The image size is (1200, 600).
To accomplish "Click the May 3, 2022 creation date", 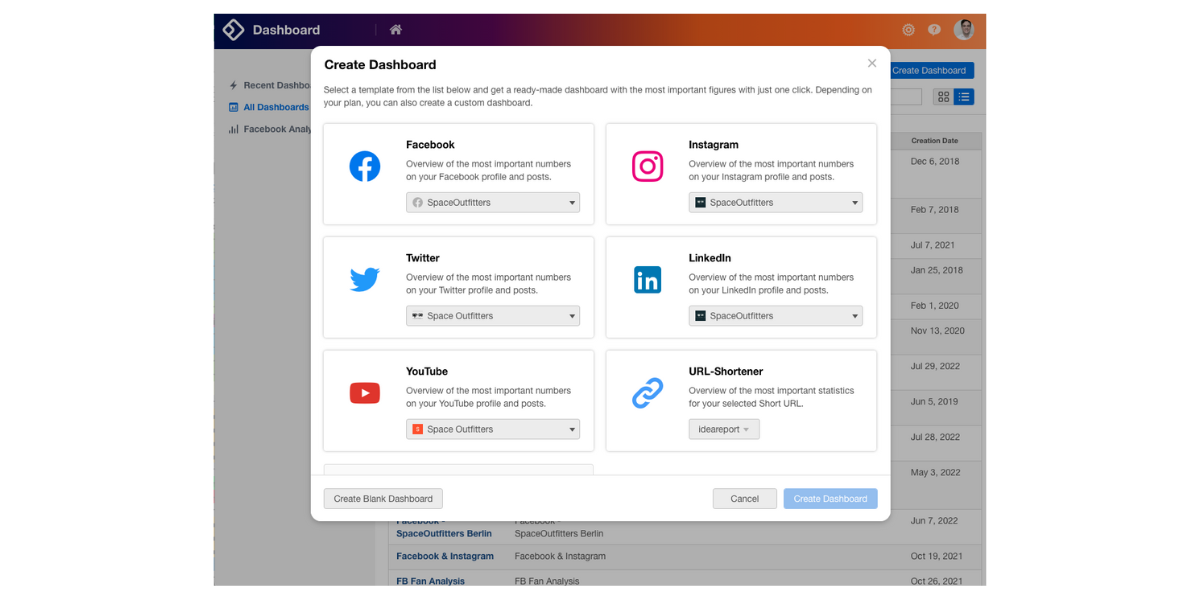I will point(935,472).
